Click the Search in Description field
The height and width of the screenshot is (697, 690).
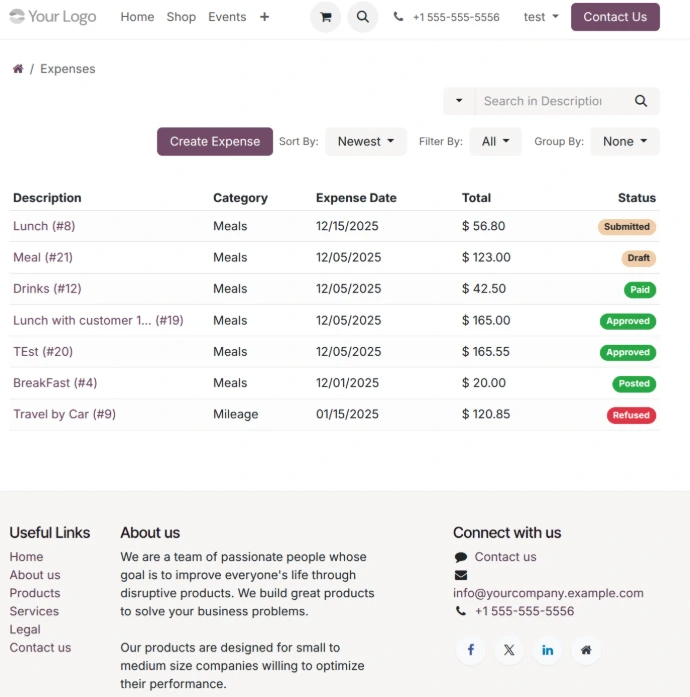tap(545, 101)
